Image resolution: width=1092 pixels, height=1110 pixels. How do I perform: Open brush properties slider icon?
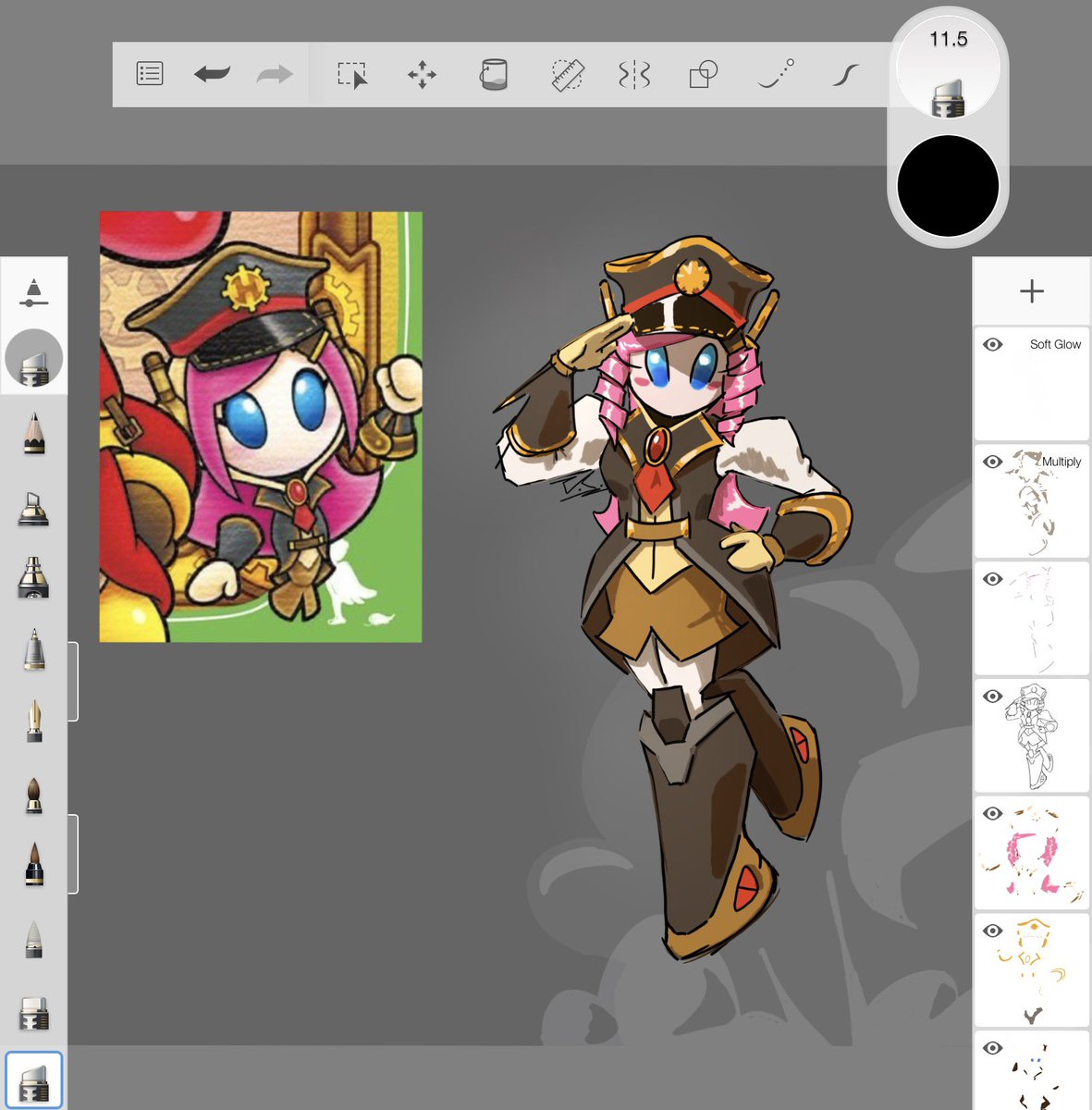(33, 291)
